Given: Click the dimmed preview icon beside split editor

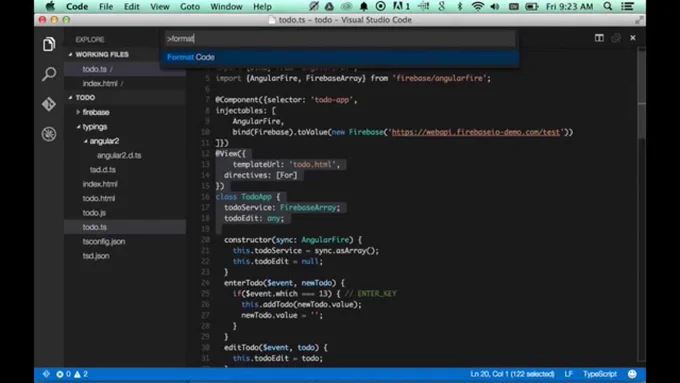Looking at the screenshot, I should tap(616, 38).
